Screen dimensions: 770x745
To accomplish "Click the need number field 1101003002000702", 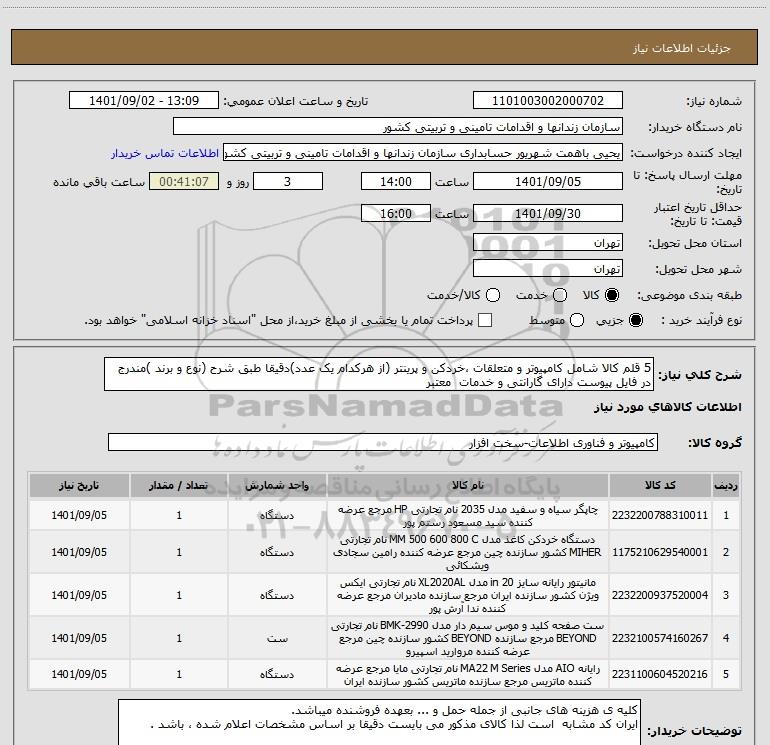I will pos(548,101).
